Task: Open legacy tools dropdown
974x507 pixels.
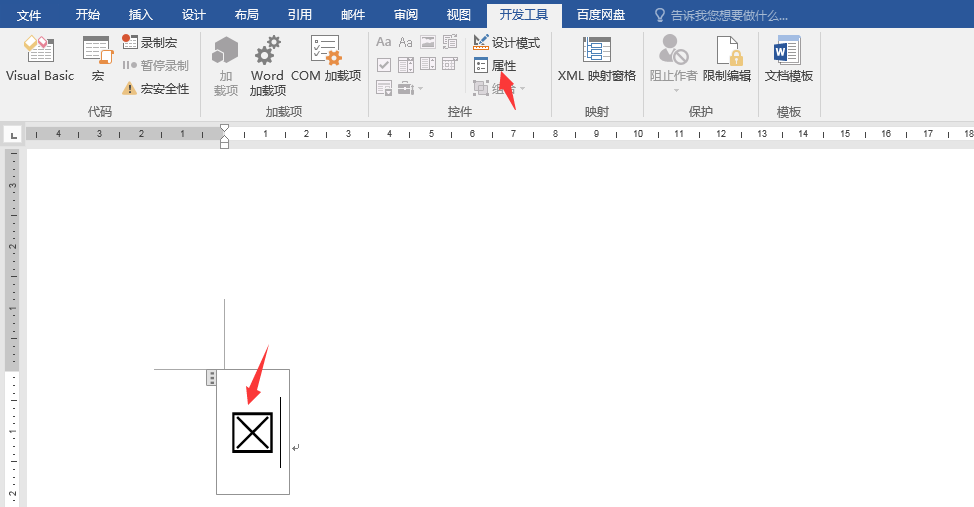Action: click(x=411, y=88)
